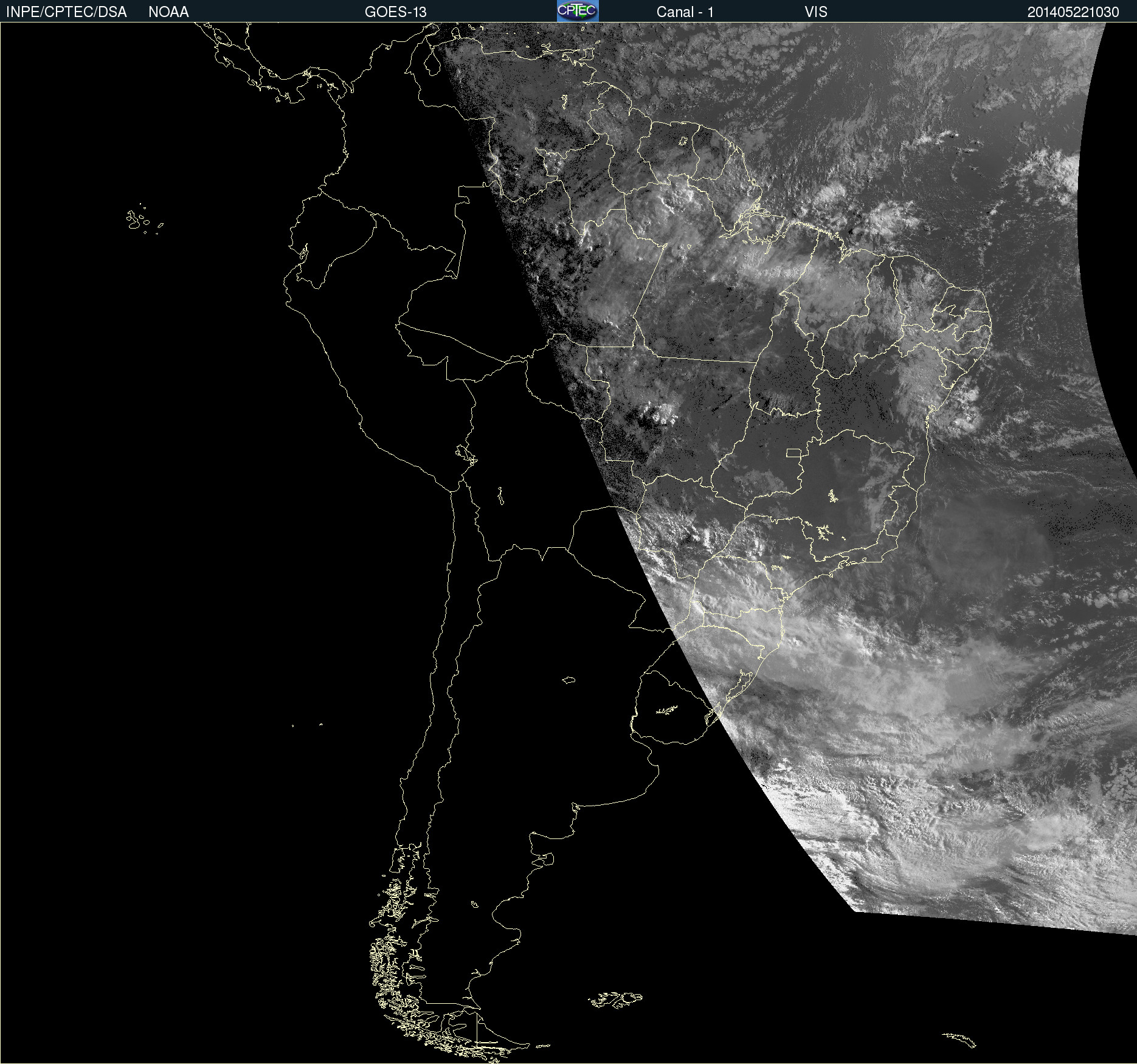Click the Canal - 1 label
Viewport: 1137px width, 1064px height.
pos(685,12)
